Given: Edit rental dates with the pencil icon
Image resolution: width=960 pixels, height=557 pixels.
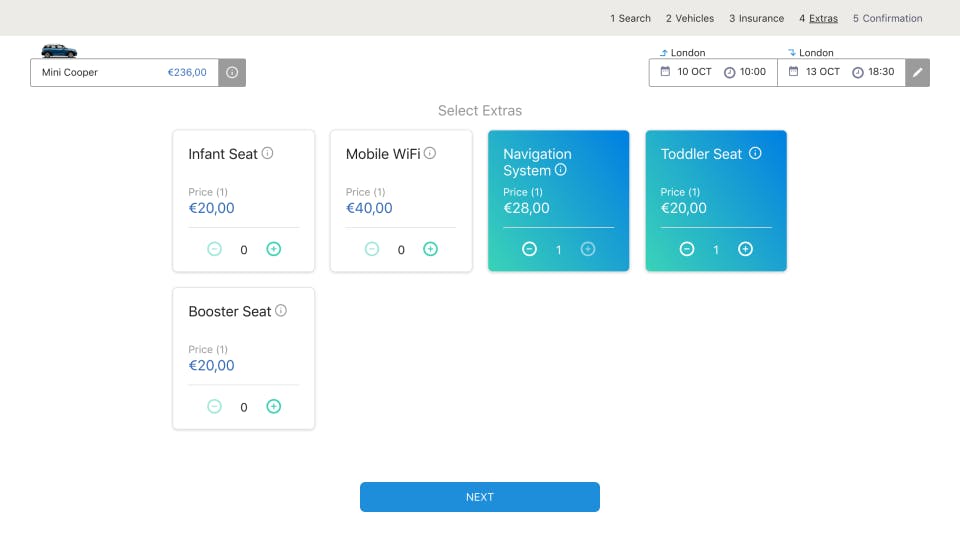Looking at the screenshot, I should 918,73.
